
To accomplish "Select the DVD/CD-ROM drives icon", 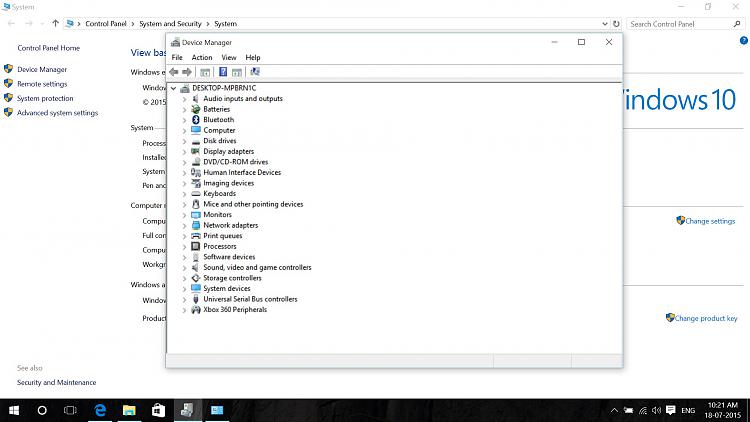I will (196, 162).
